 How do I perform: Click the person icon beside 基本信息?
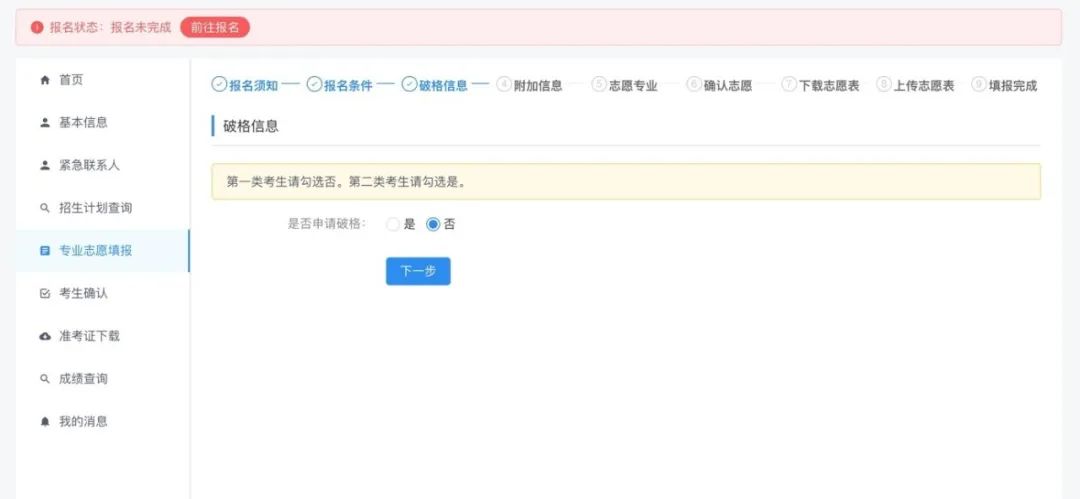coord(45,123)
